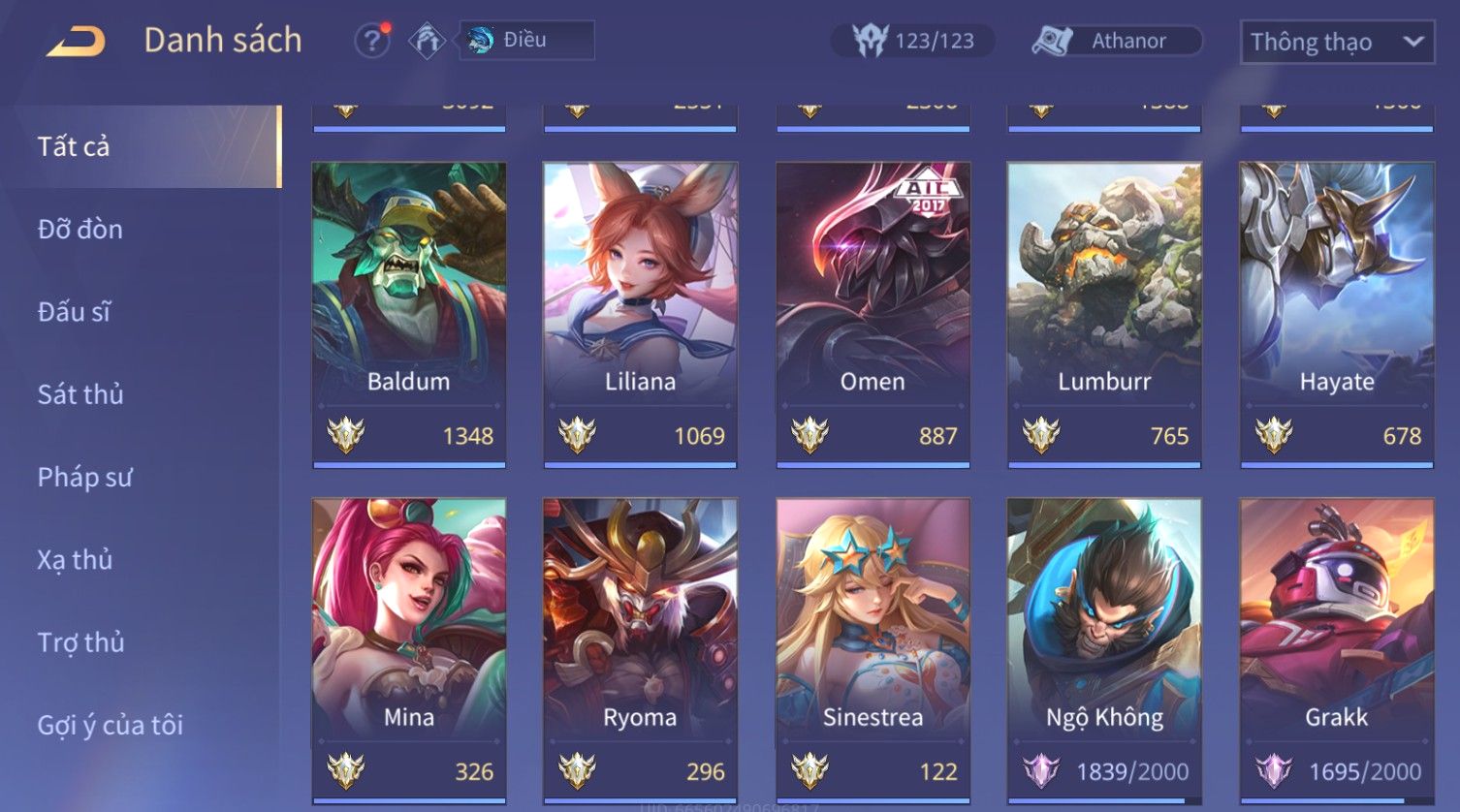This screenshot has width=1460, height=812.
Task: Select the Liliana hero card
Action: (641, 315)
